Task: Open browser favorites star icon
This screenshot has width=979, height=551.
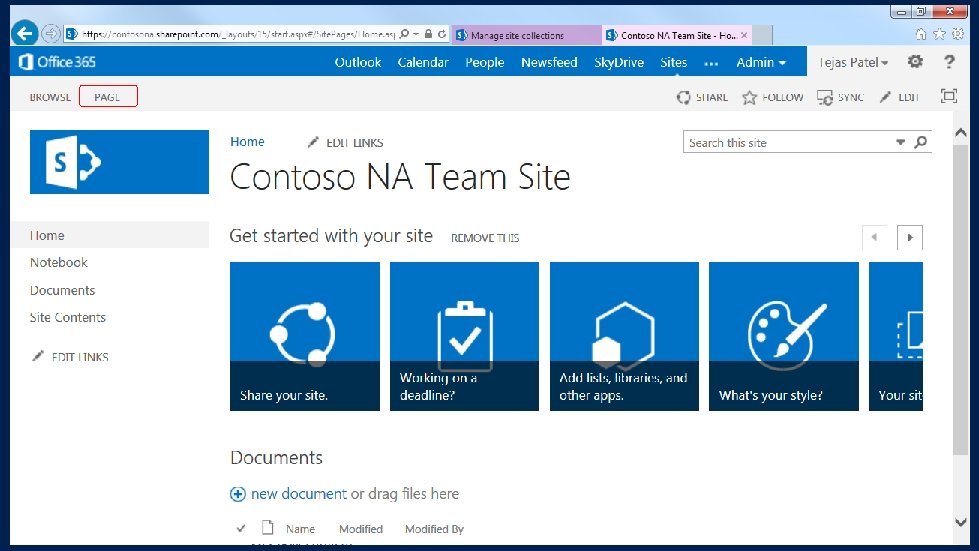Action: [939, 34]
